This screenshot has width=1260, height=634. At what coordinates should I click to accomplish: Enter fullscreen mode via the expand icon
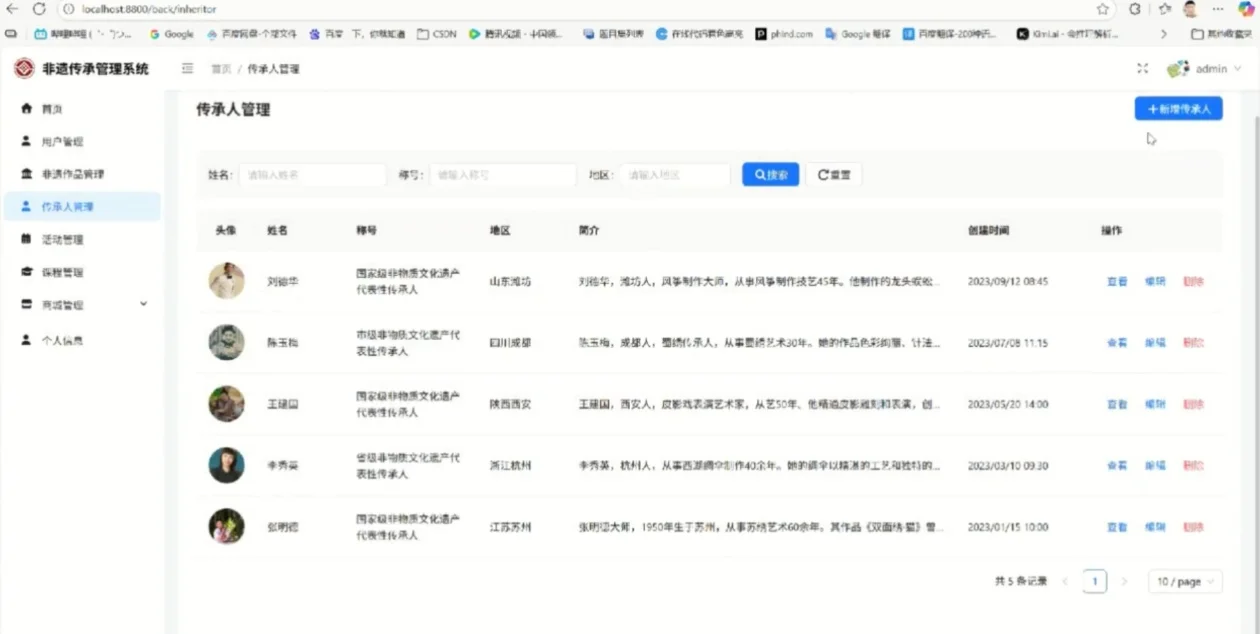tap(1142, 69)
